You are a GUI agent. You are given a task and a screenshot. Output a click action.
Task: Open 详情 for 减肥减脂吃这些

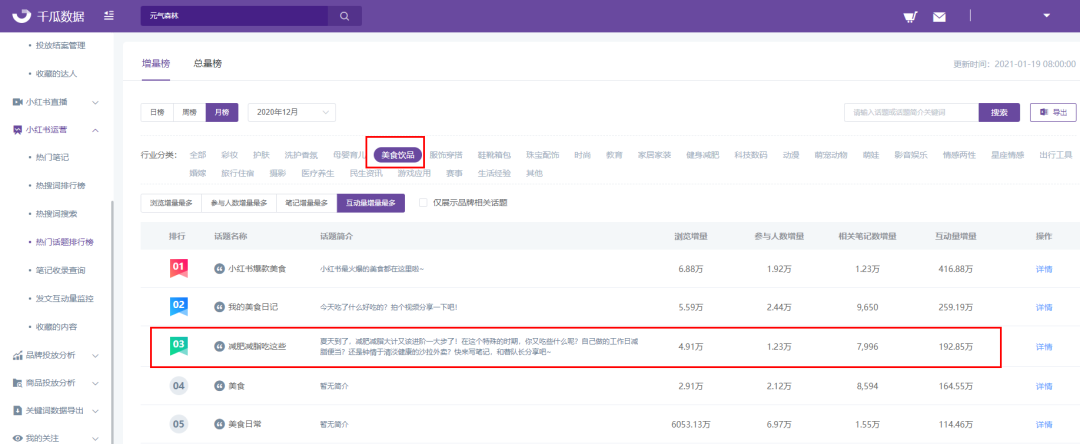click(1044, 347)
